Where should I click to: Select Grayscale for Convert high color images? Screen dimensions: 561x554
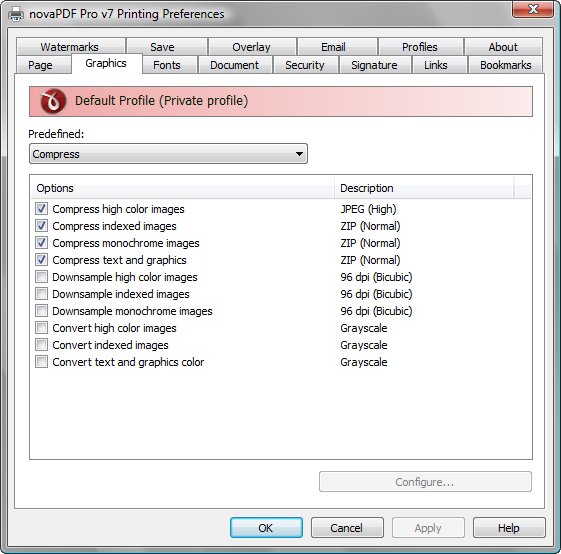(364, 328)
